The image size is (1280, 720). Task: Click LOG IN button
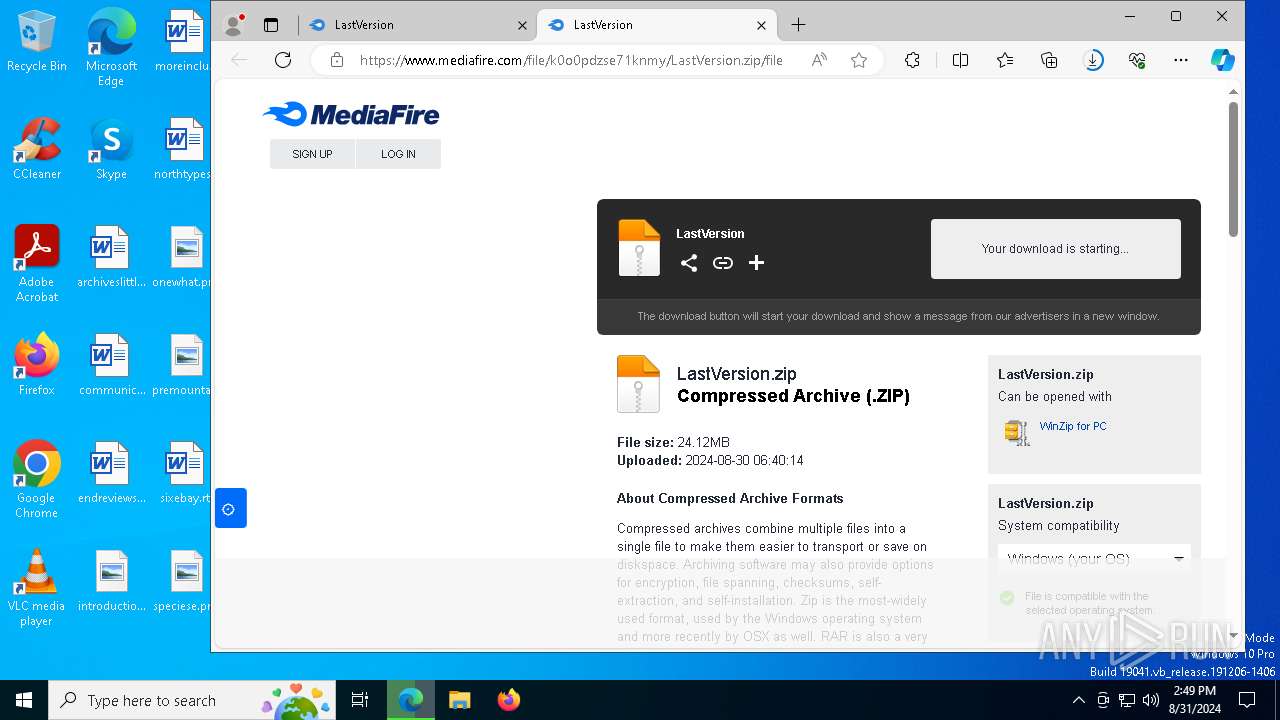point(398,154)
